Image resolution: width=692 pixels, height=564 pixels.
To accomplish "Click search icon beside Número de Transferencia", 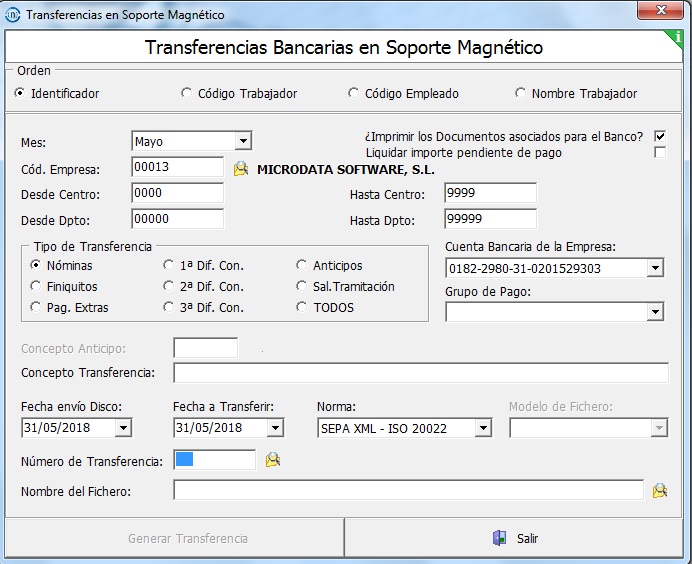I will 272,460.
